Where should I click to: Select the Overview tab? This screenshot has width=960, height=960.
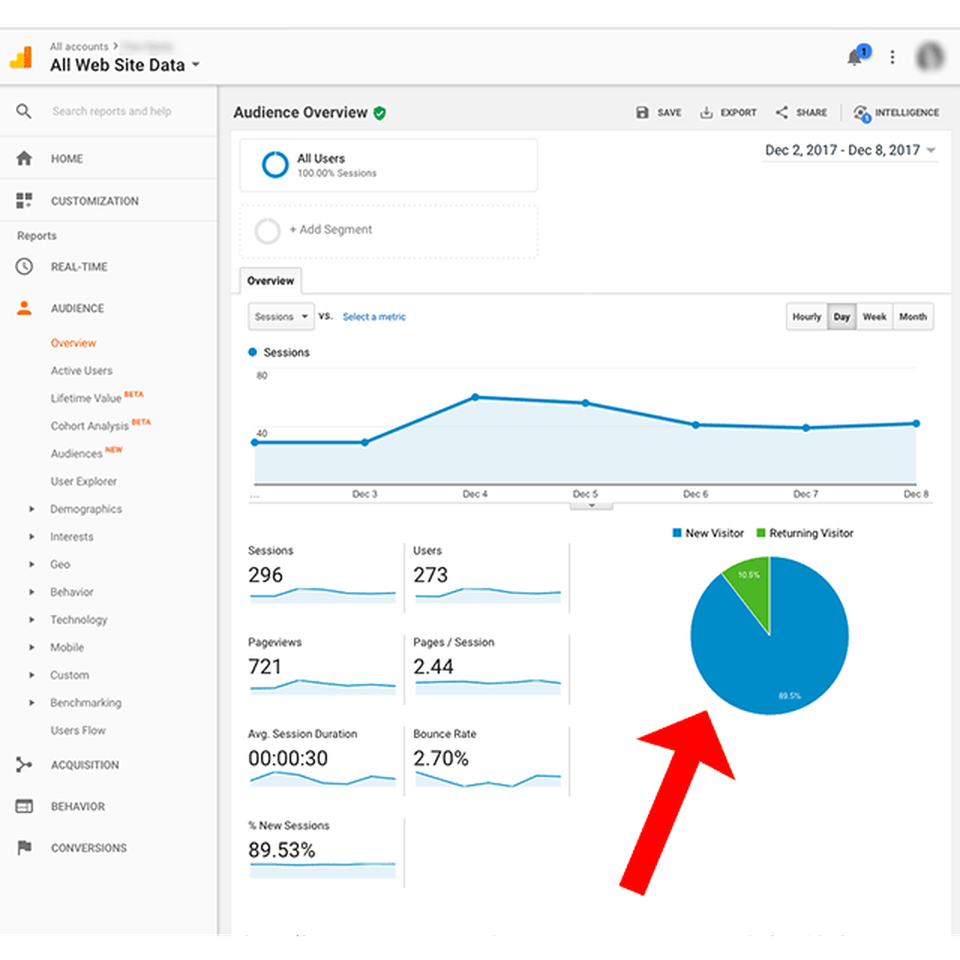coord(270,280)
